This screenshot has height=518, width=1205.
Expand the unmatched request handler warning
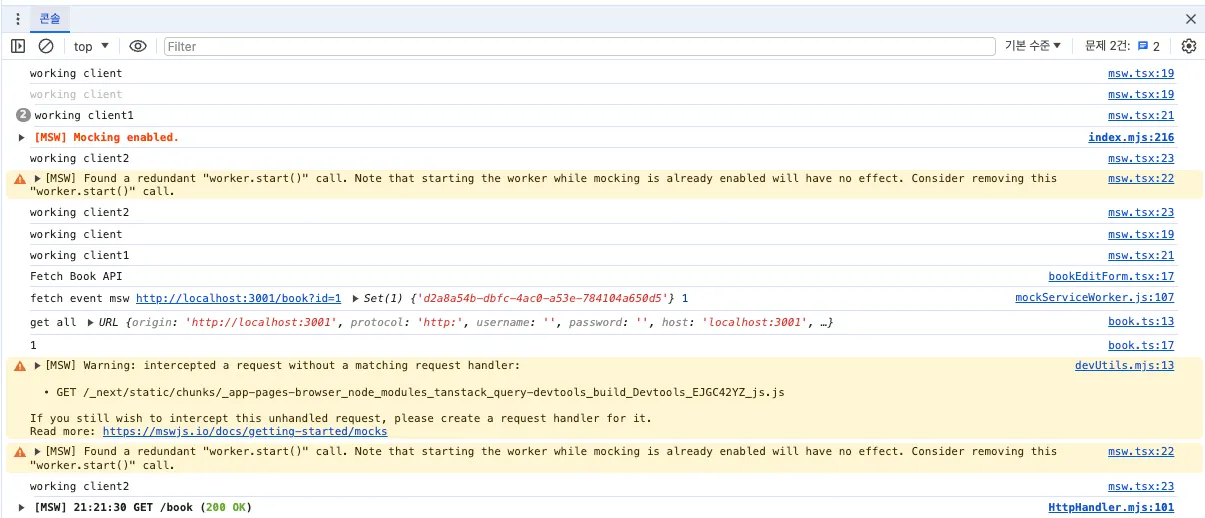click(38, 365)
